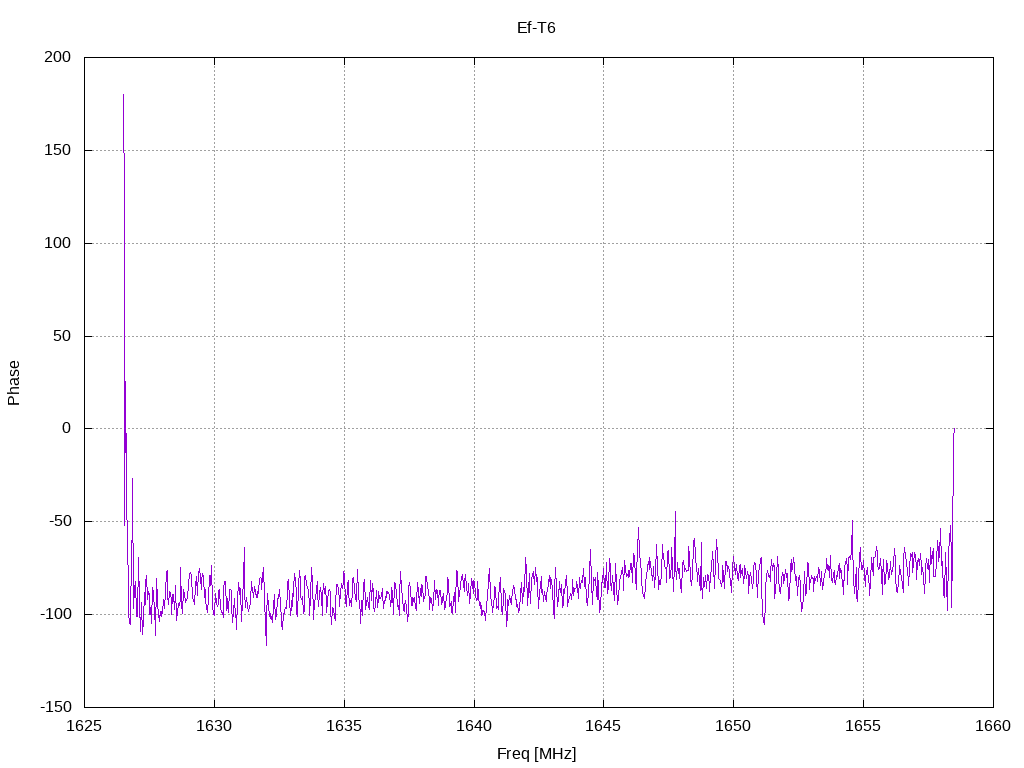Click the y-axis tick label 50
Screen dimensions: 1024x768
(x=62, y=336)
